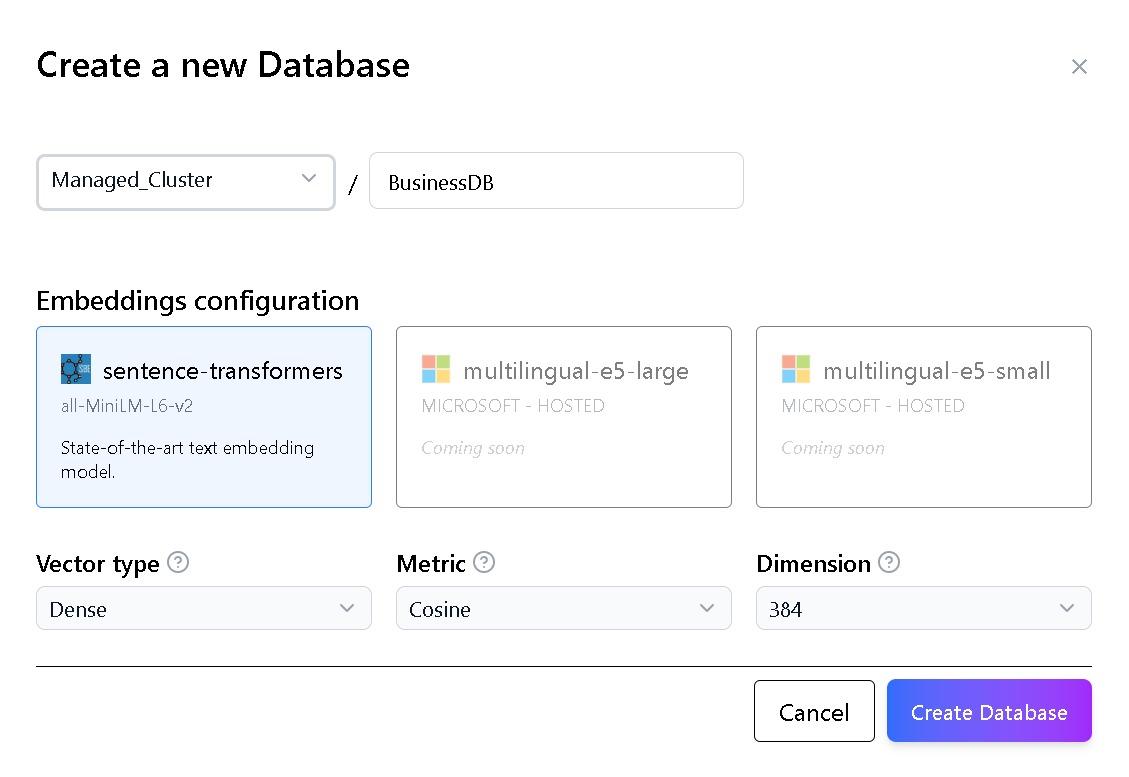This screenshot has width=1129, height=777.
Task: Expand the Dimension 384 dropdown
Action: pos(924,608)
